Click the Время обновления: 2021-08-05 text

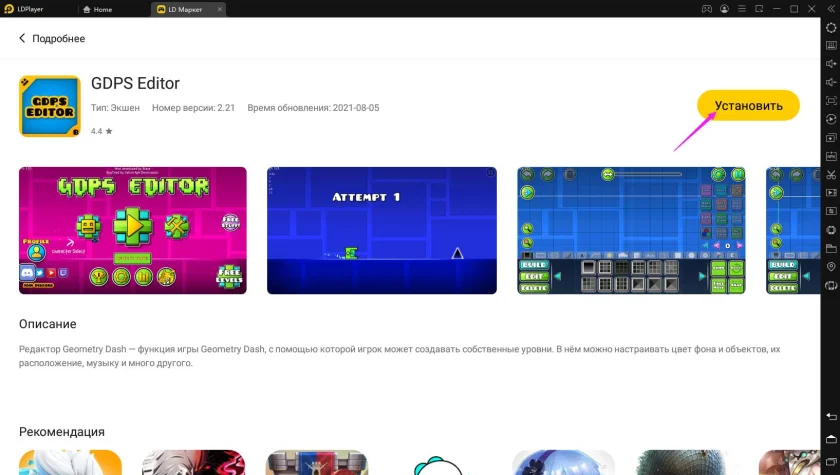[313, 108]
